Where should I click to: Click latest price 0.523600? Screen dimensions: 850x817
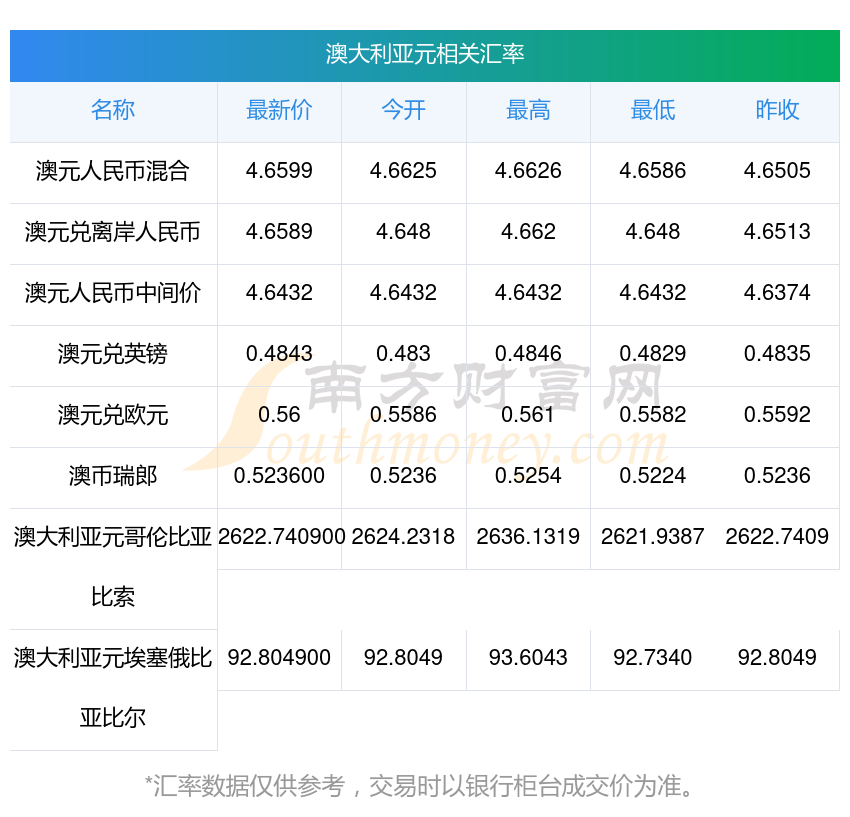(279, 476)
